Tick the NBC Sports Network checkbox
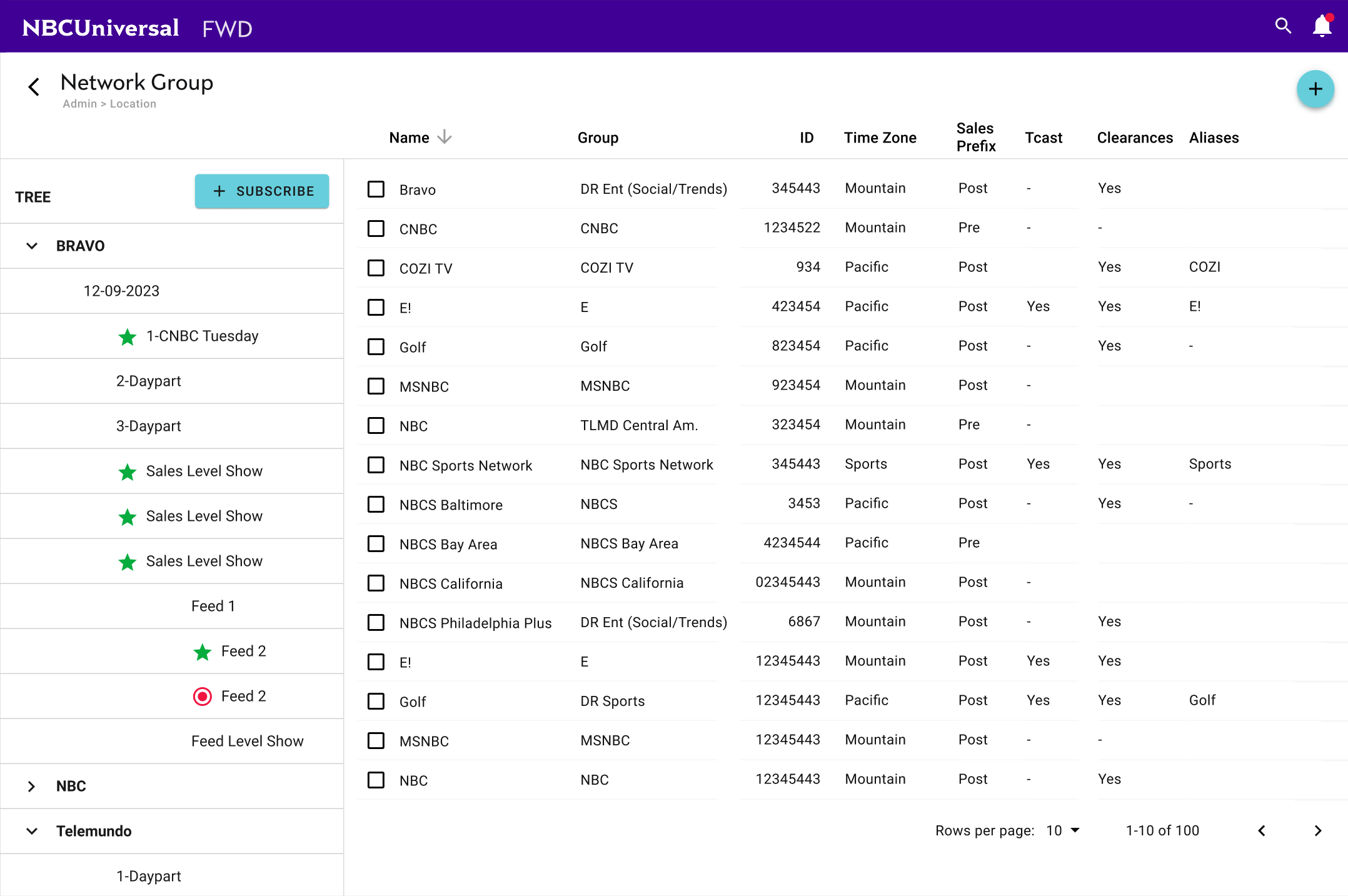Viewport: 1348px width, 896px height. (376, 465)
